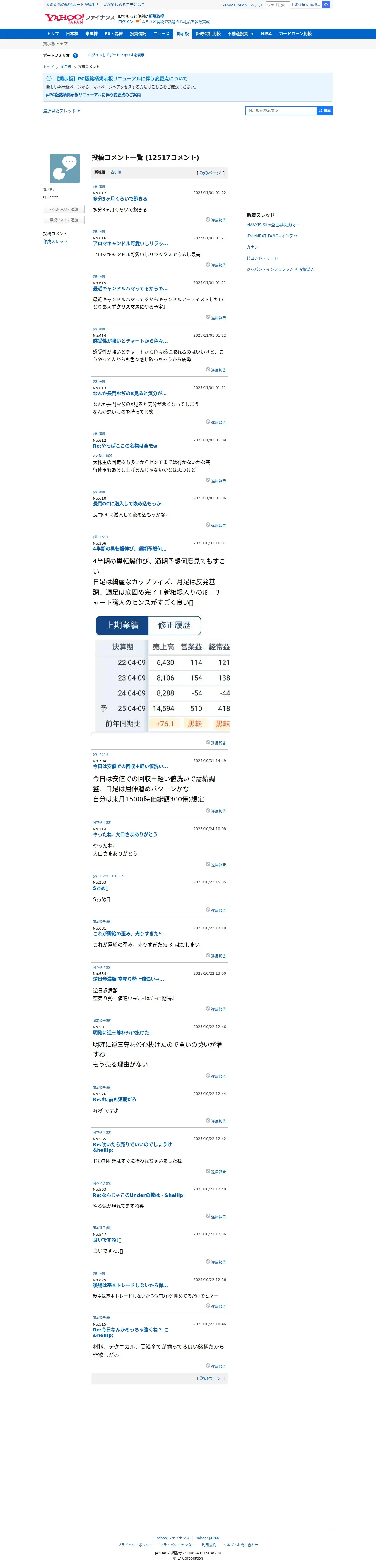Click ログイン link in header
The width and height of the screenshot is (376, 1568).
tap(126, 22)
